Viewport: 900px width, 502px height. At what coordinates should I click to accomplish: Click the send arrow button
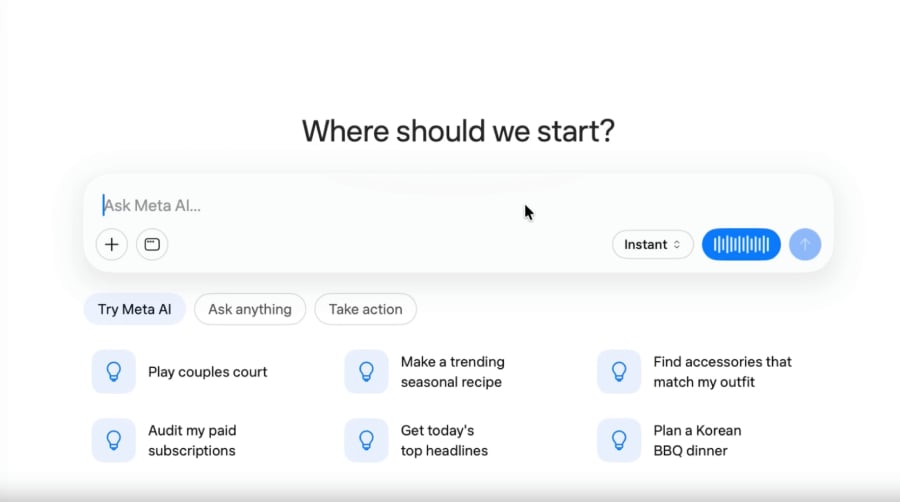pyautogui.click(x=805, y=244)
